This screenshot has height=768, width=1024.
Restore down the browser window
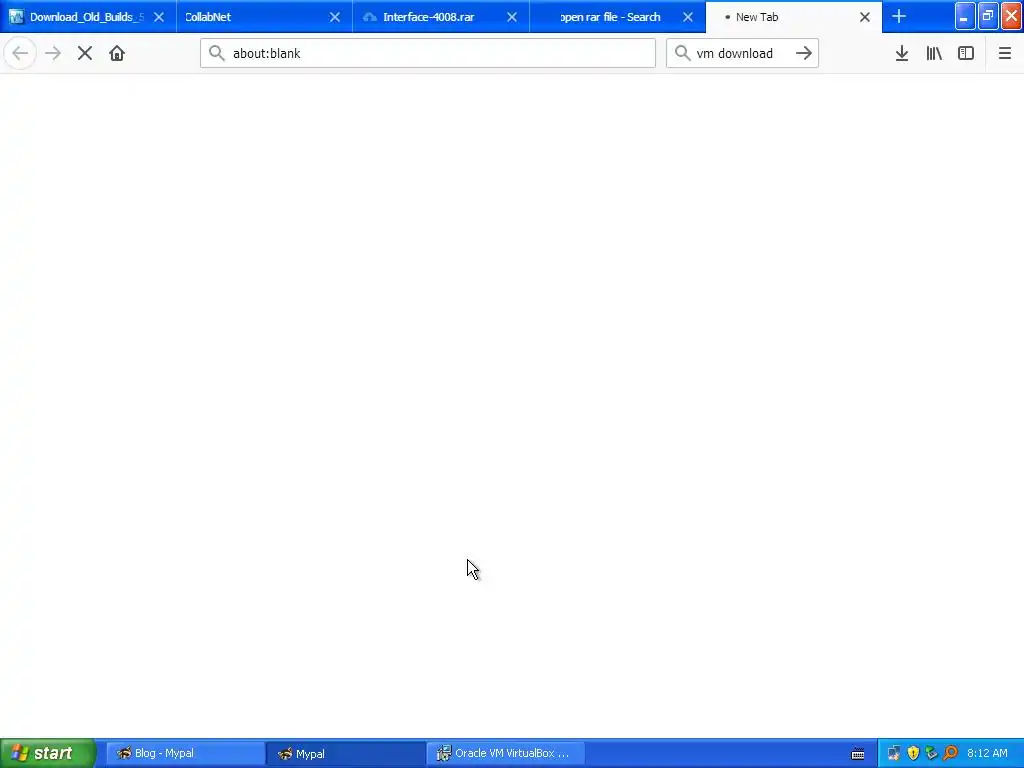pyautogui.click(x=988, y=16)
